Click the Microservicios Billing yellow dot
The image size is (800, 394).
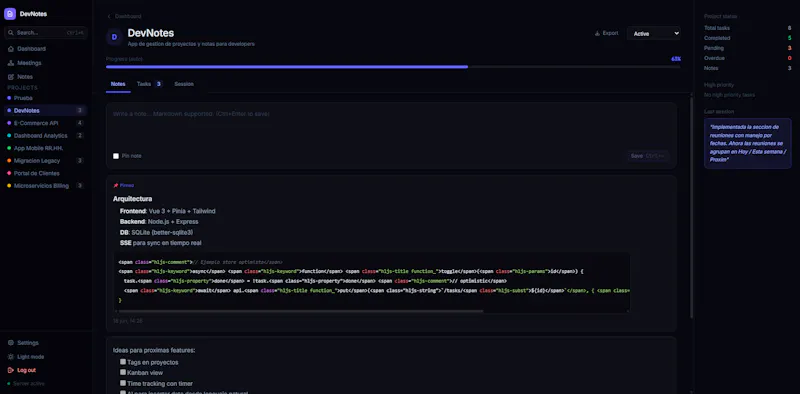click(x=9, y=186)
